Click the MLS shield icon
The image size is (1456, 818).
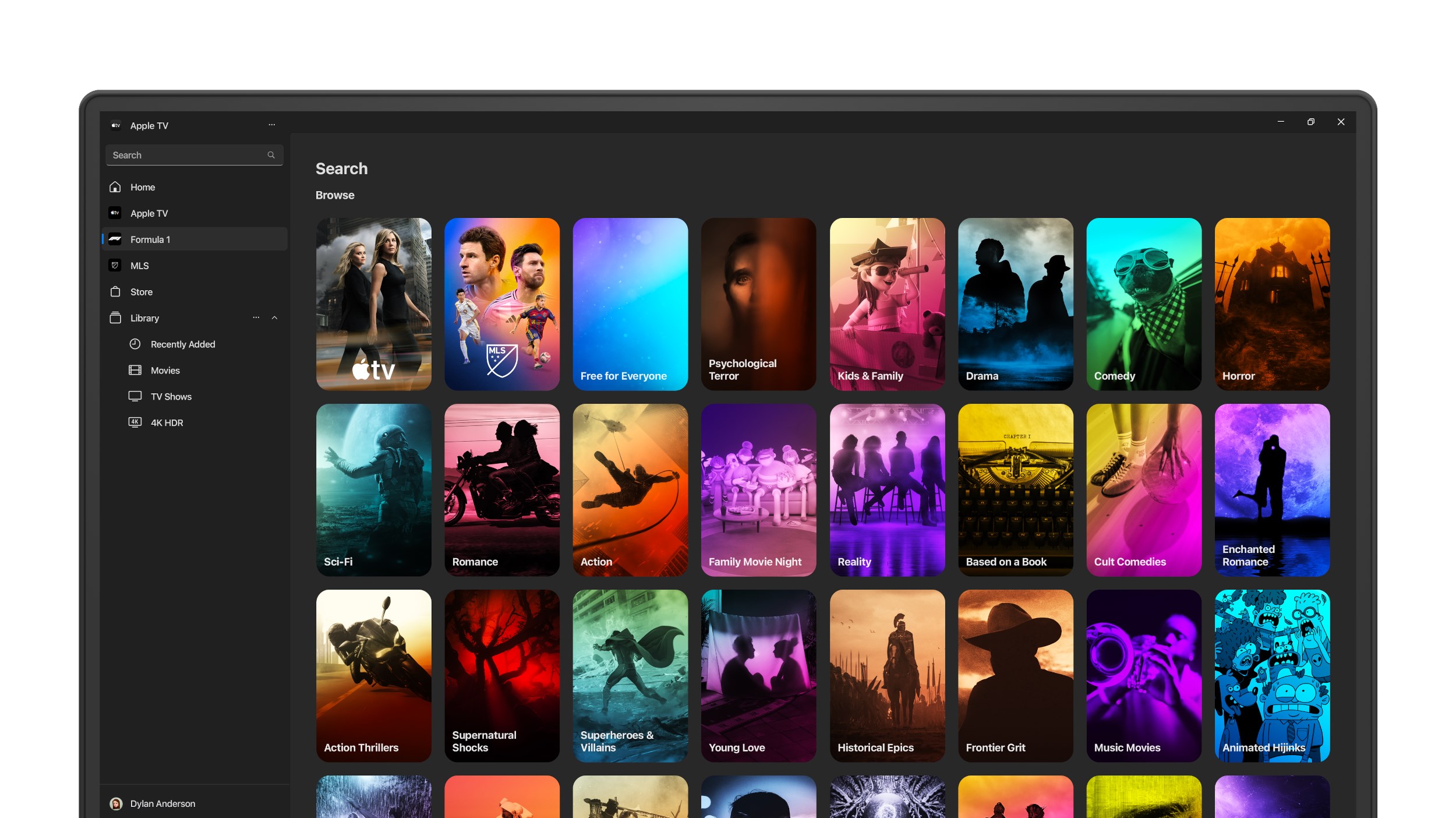tap(115, 265)
